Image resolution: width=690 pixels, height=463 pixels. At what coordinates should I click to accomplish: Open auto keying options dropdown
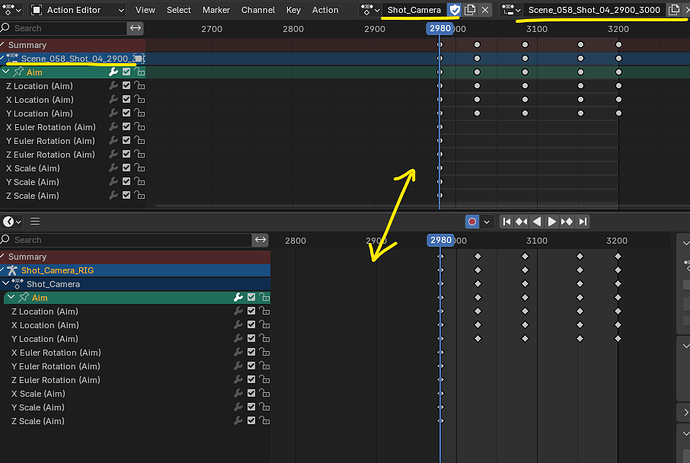(486, 222)
